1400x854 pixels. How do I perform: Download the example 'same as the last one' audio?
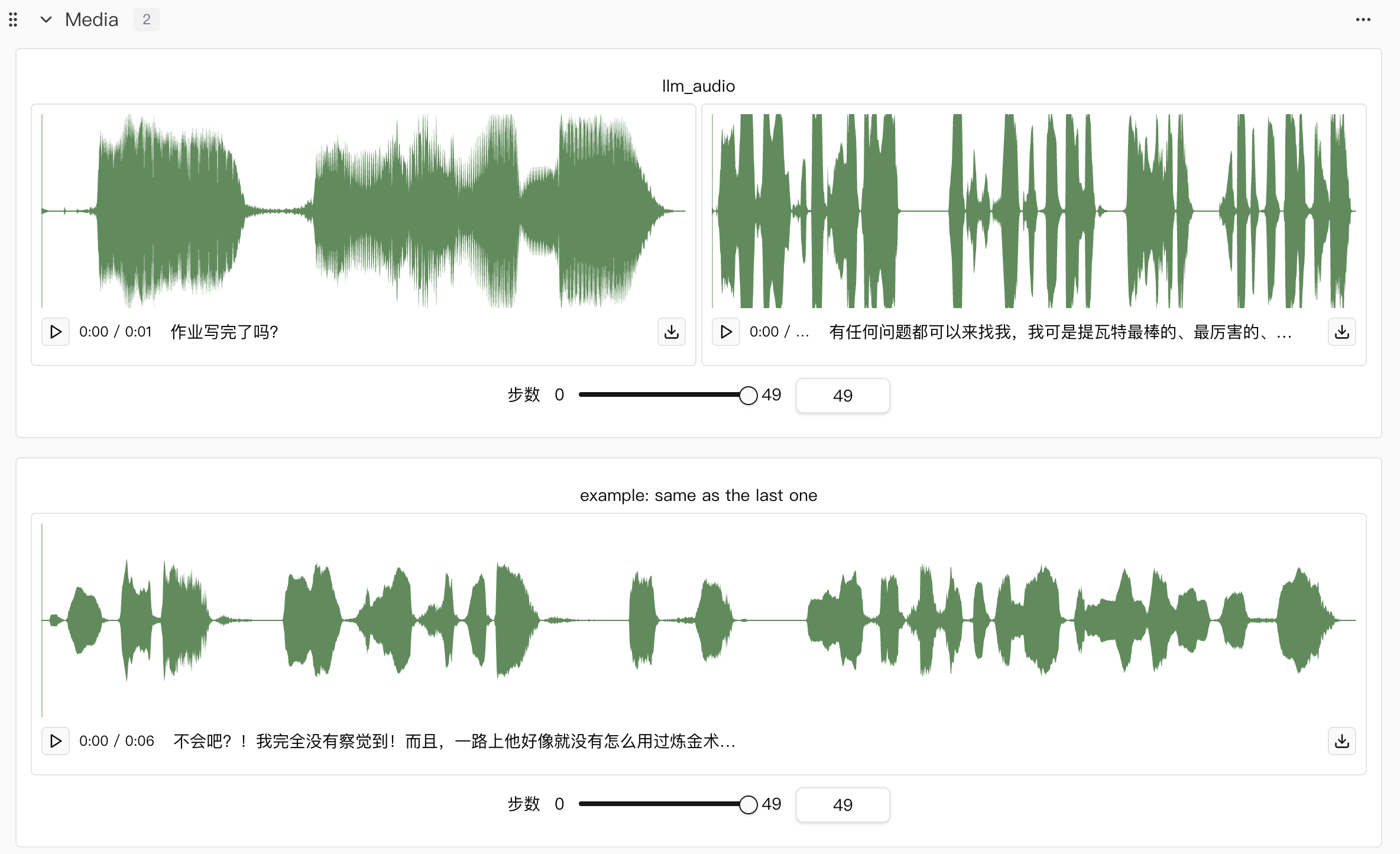pyautogui.click(x=1341, y=741)
